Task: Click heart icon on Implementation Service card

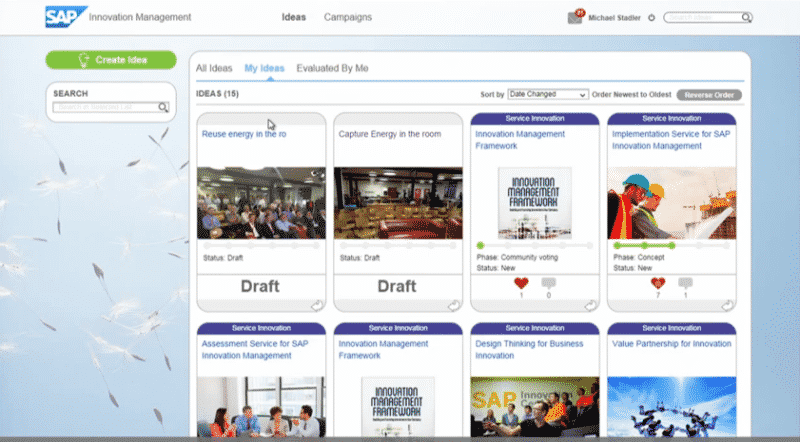Action: (657, 283)
